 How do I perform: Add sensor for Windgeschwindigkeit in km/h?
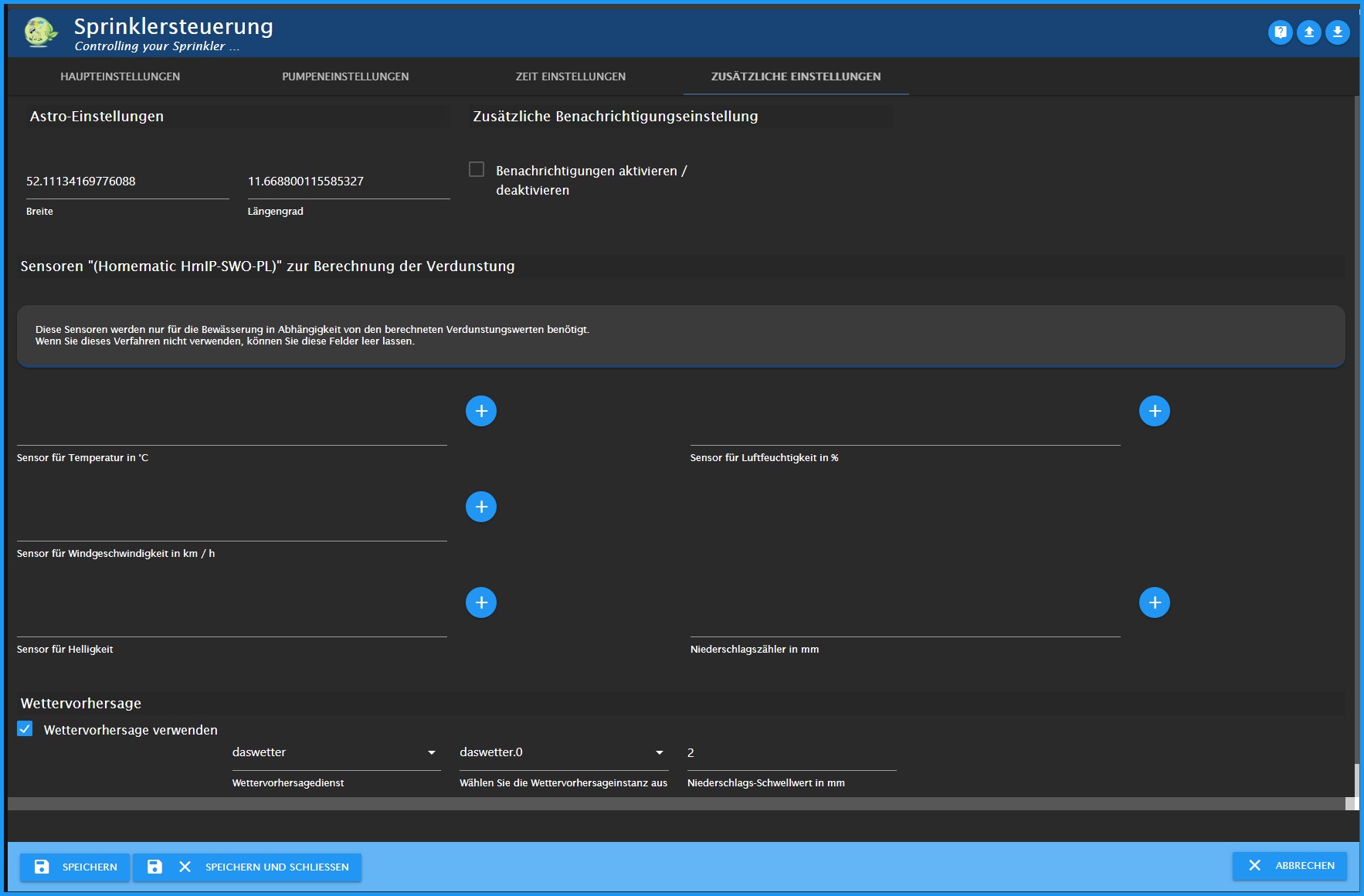(480, 507)
